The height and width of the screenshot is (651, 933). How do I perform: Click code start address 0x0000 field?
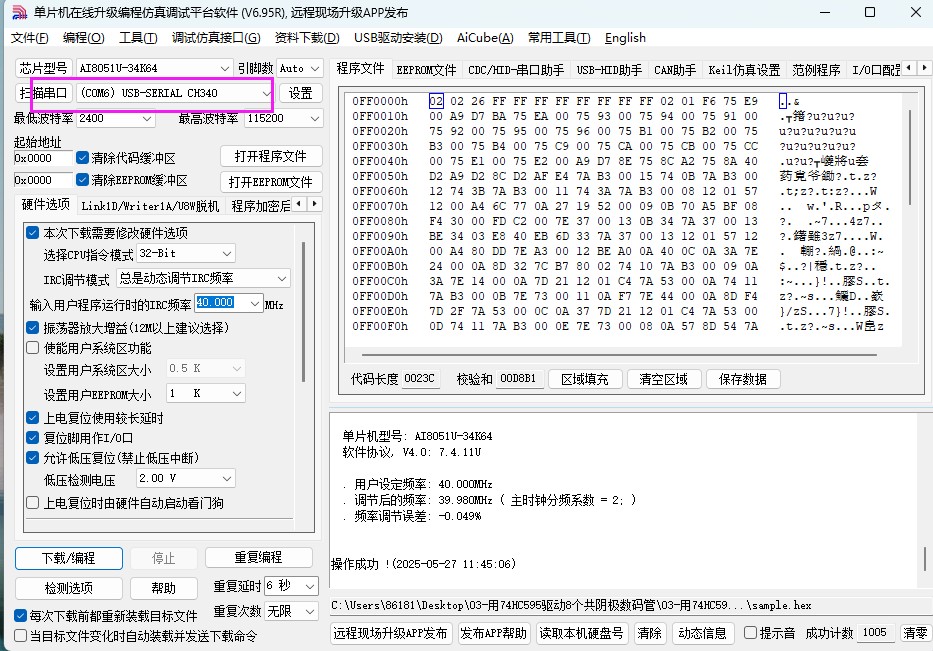[43, 158]
